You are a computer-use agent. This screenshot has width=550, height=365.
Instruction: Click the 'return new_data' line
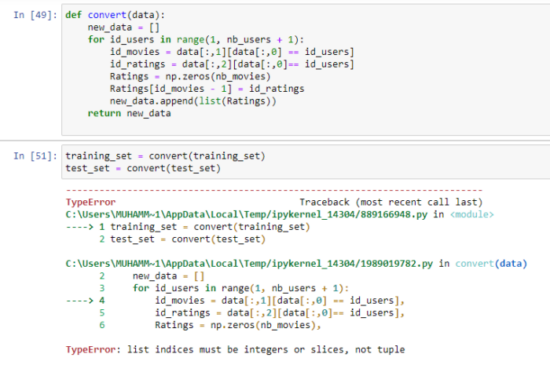point(129,113)
